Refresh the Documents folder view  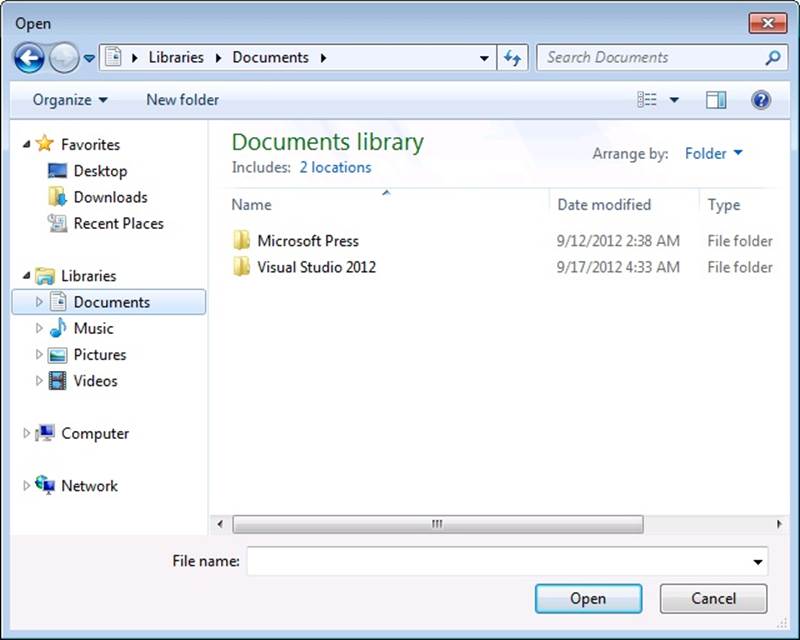point(512,58)
